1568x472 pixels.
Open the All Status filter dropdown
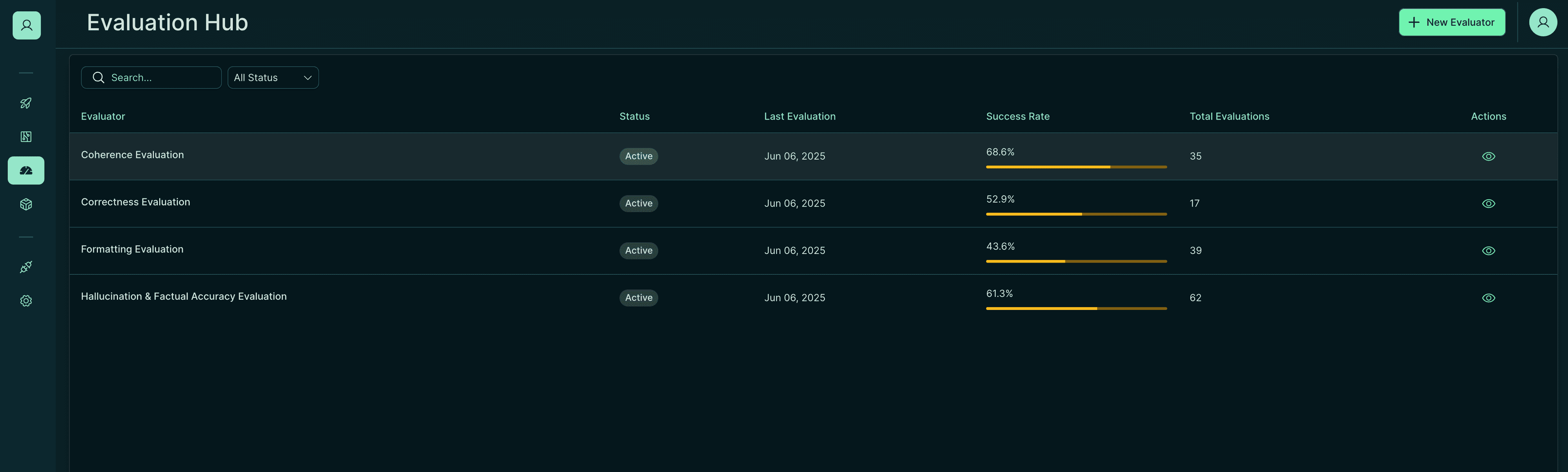(x=273, y=77)
